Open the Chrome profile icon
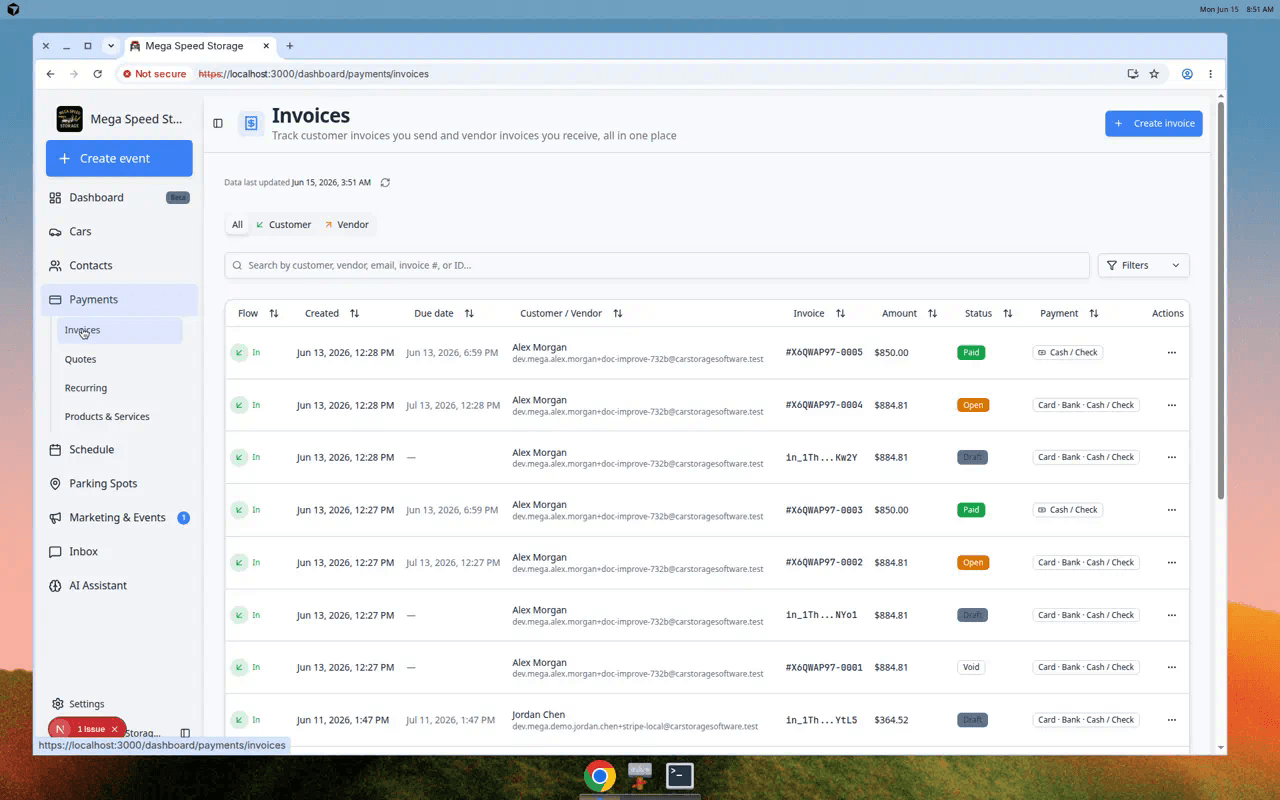The width and height of the screenshot is (1280, 800). (x=1187, y=74)
